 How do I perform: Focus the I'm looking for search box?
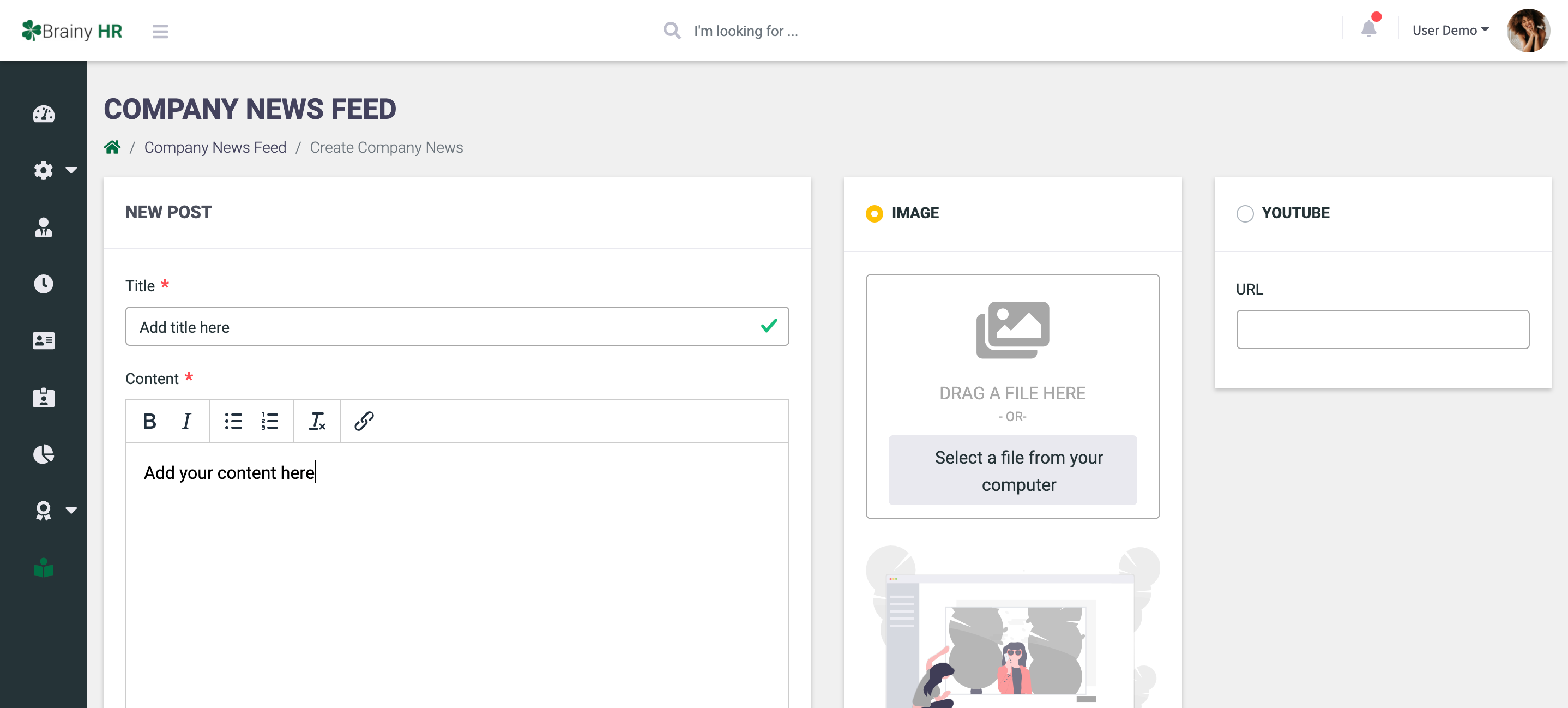tap(746, 31)
